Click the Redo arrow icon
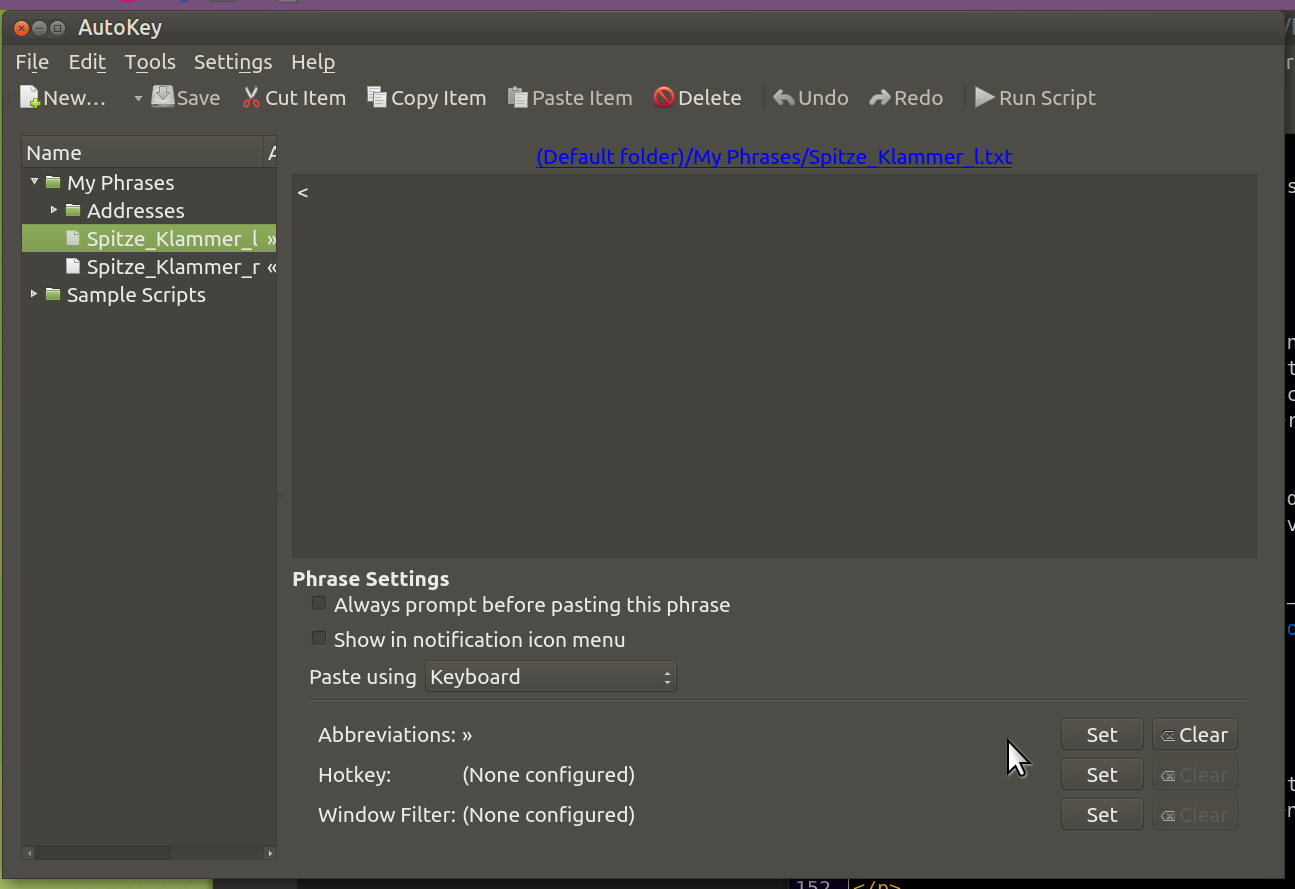This screenshot has width=1295, height=889. click(880, 98)
